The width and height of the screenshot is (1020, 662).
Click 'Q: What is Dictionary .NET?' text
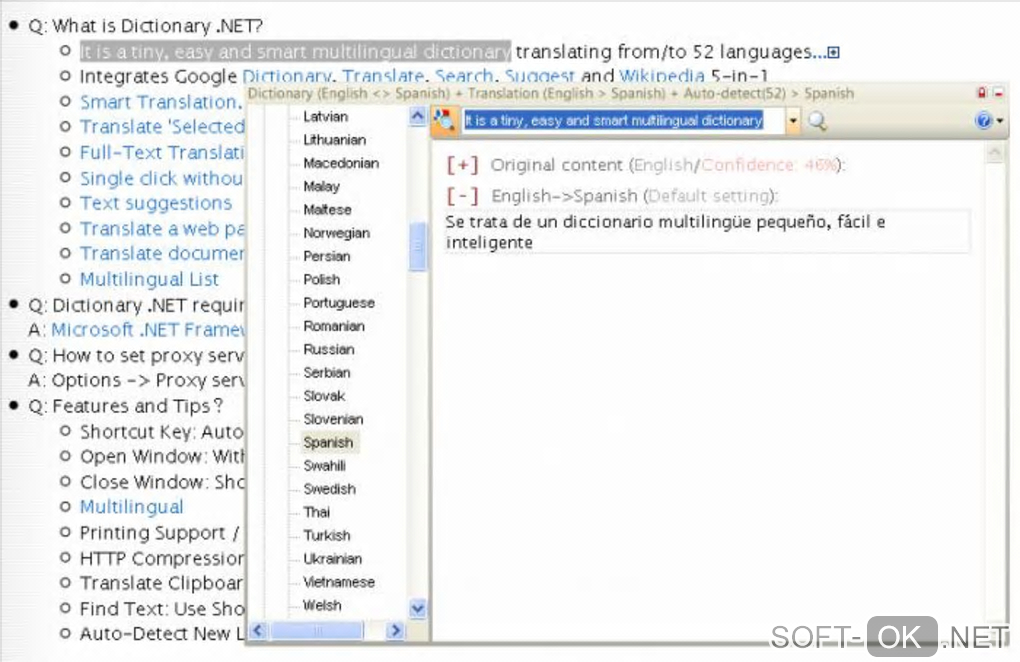point(146,26)
